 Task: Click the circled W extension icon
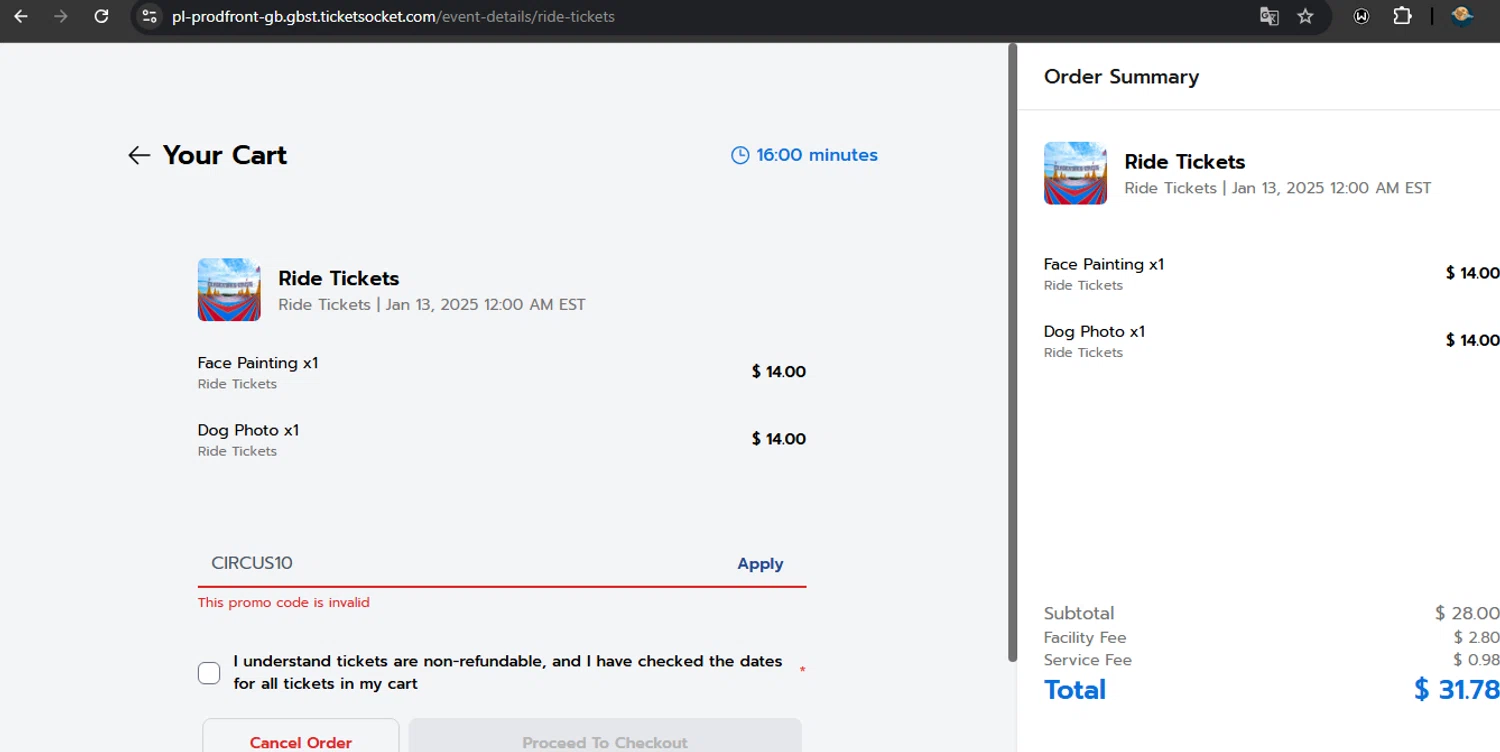(x=1361, y=17)
